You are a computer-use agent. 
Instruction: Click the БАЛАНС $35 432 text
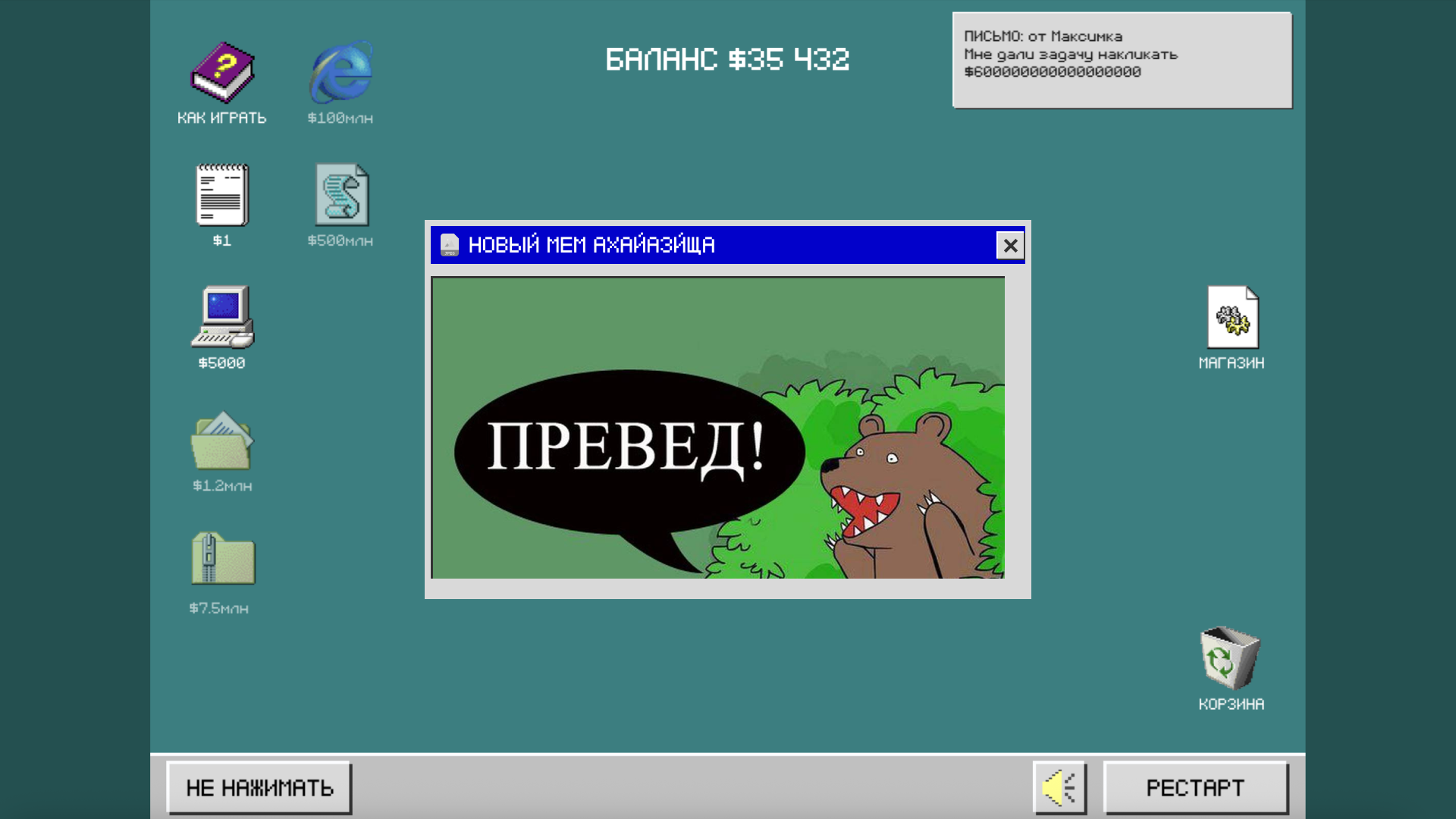coord(727,59)
